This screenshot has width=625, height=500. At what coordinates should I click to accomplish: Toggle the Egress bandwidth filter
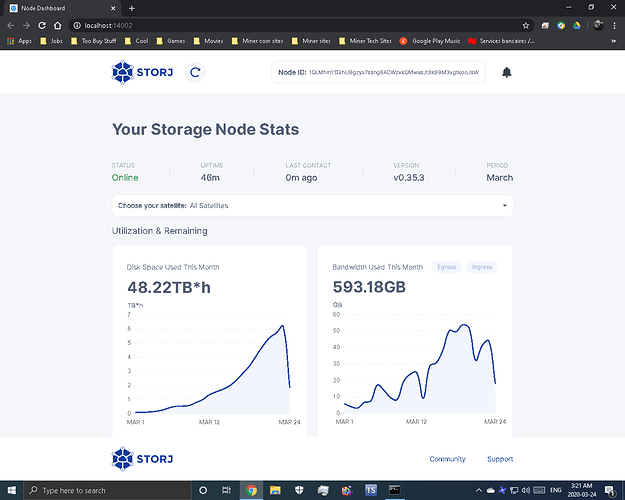click(x=446, y=267)
